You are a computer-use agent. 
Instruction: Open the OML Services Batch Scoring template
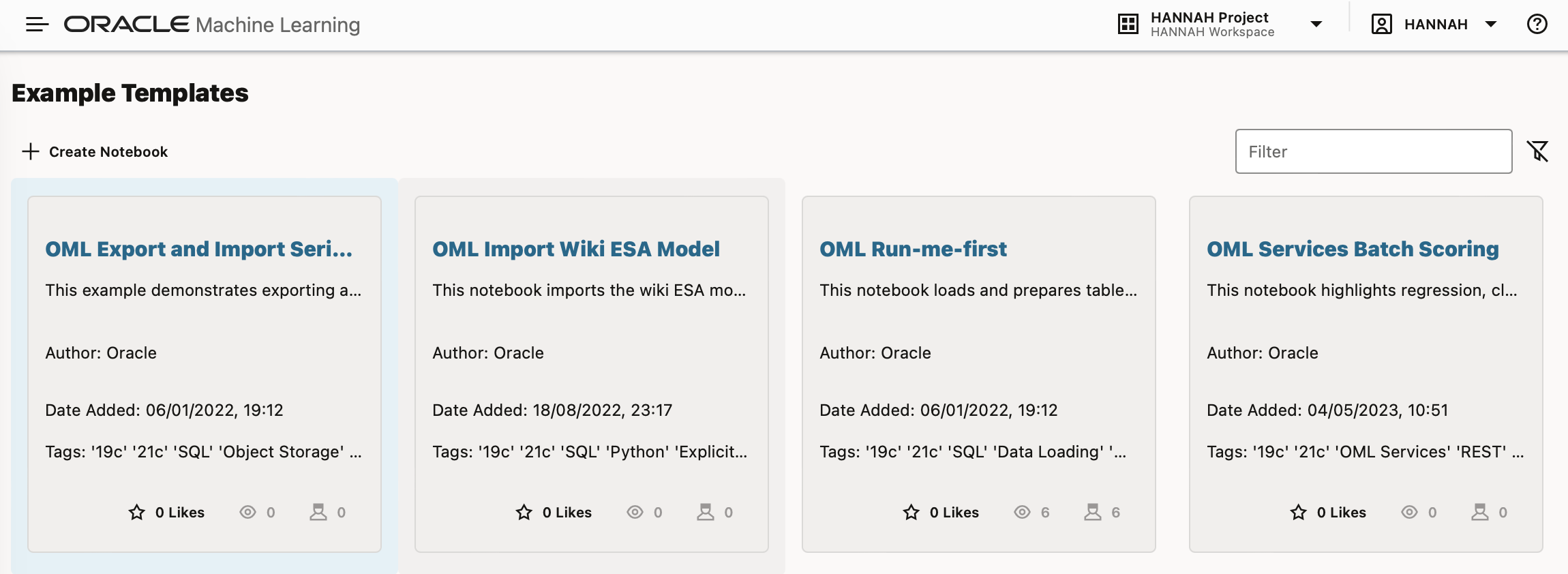(x=1353, y=249)
